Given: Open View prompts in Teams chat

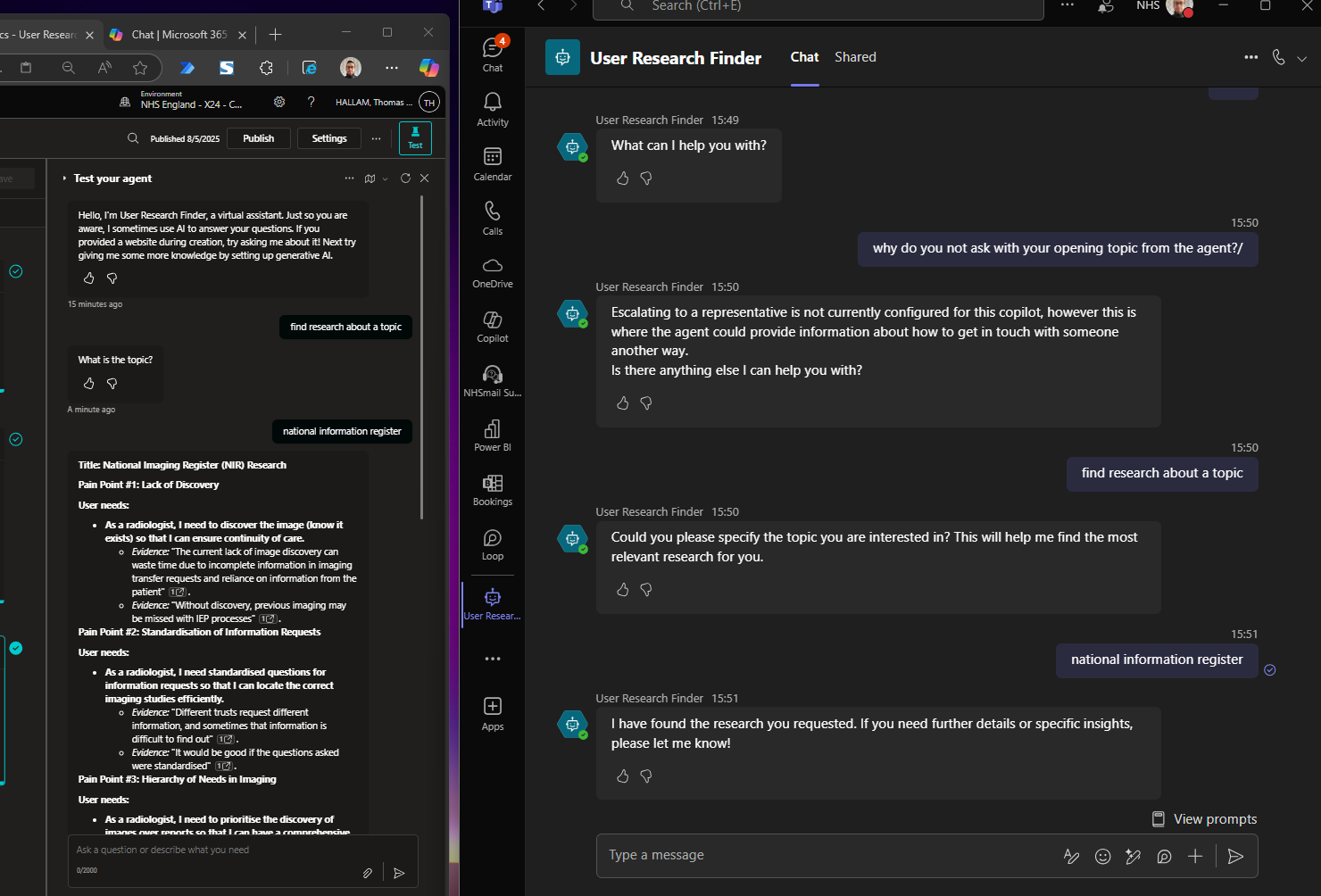Looking at the screenshot, I should (1205, 819).
